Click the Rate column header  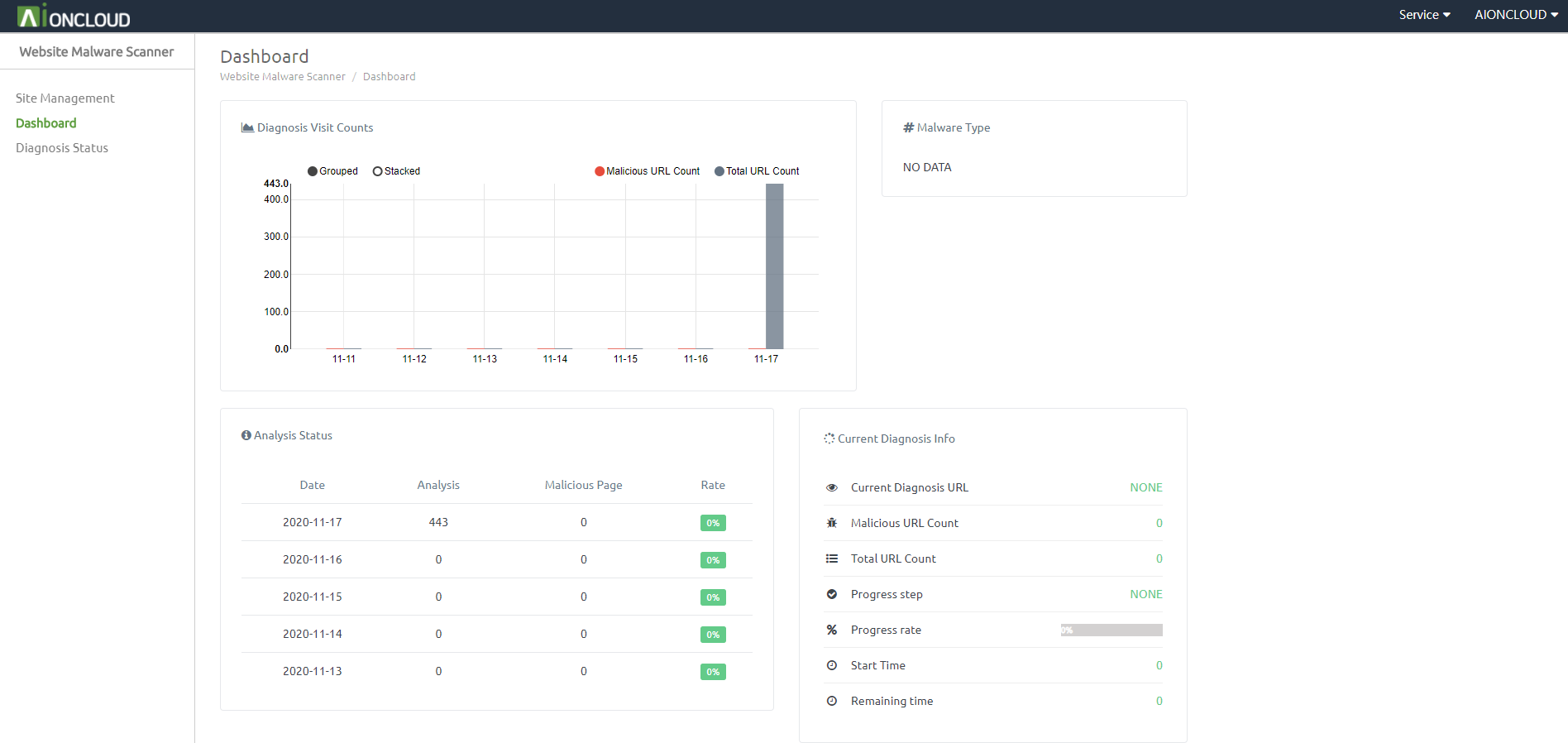(713, 486)
